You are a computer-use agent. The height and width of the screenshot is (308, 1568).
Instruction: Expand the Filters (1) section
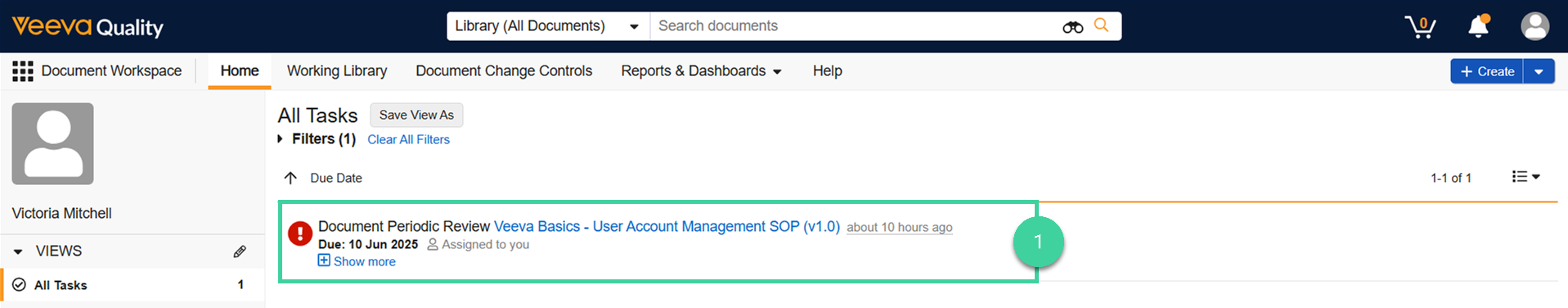[317, 139]
